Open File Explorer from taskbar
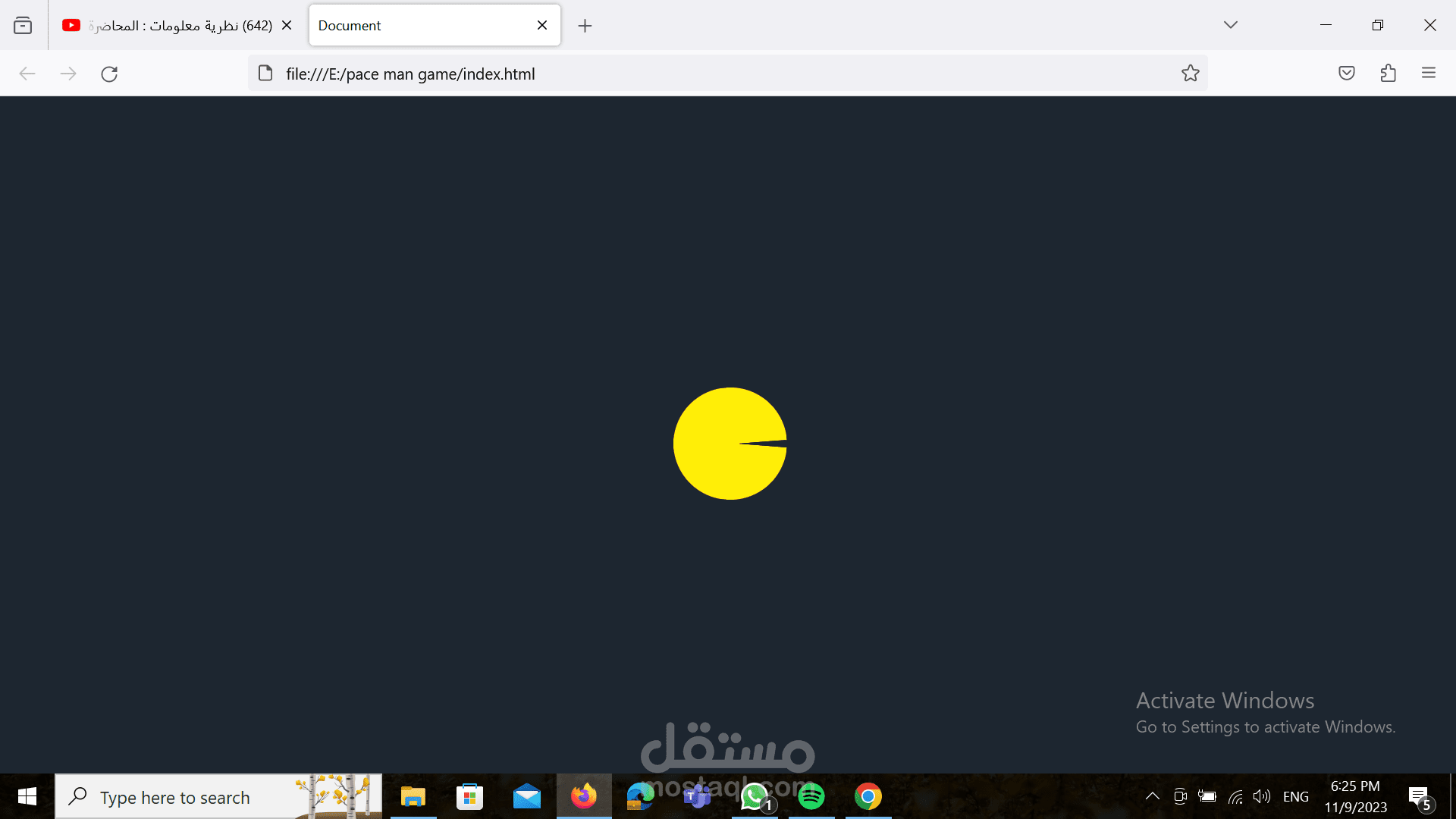 tap(413, 796)
